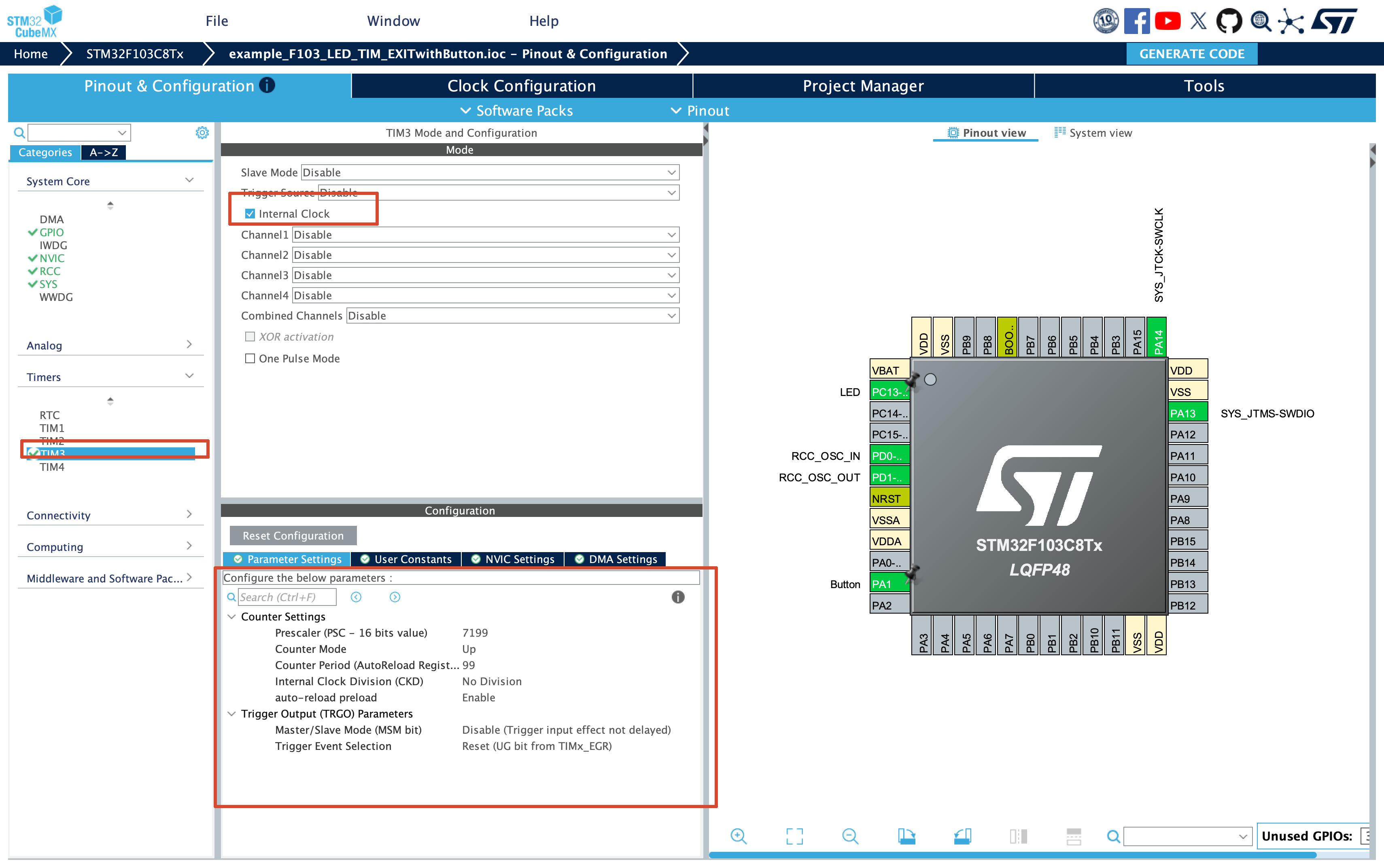The image size is (1384, 868).
Task: Toggle the horizontal split layout icon
Action: 1073,836
